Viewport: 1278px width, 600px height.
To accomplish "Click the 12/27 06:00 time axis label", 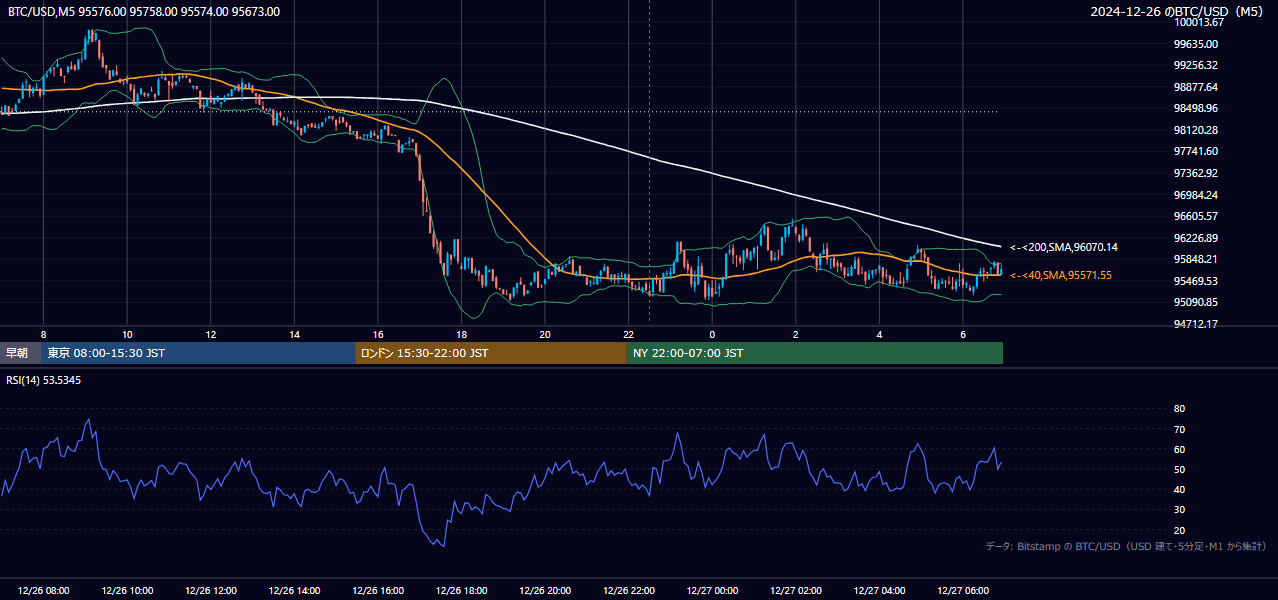I will click(962, 591).
